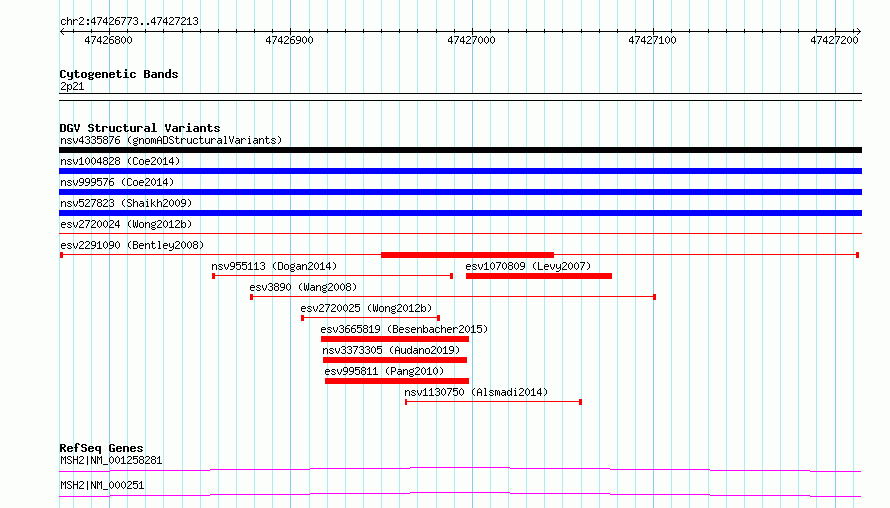Click ruler position 47427100
This screenshot has height=508, width=890.
point(653,40)
